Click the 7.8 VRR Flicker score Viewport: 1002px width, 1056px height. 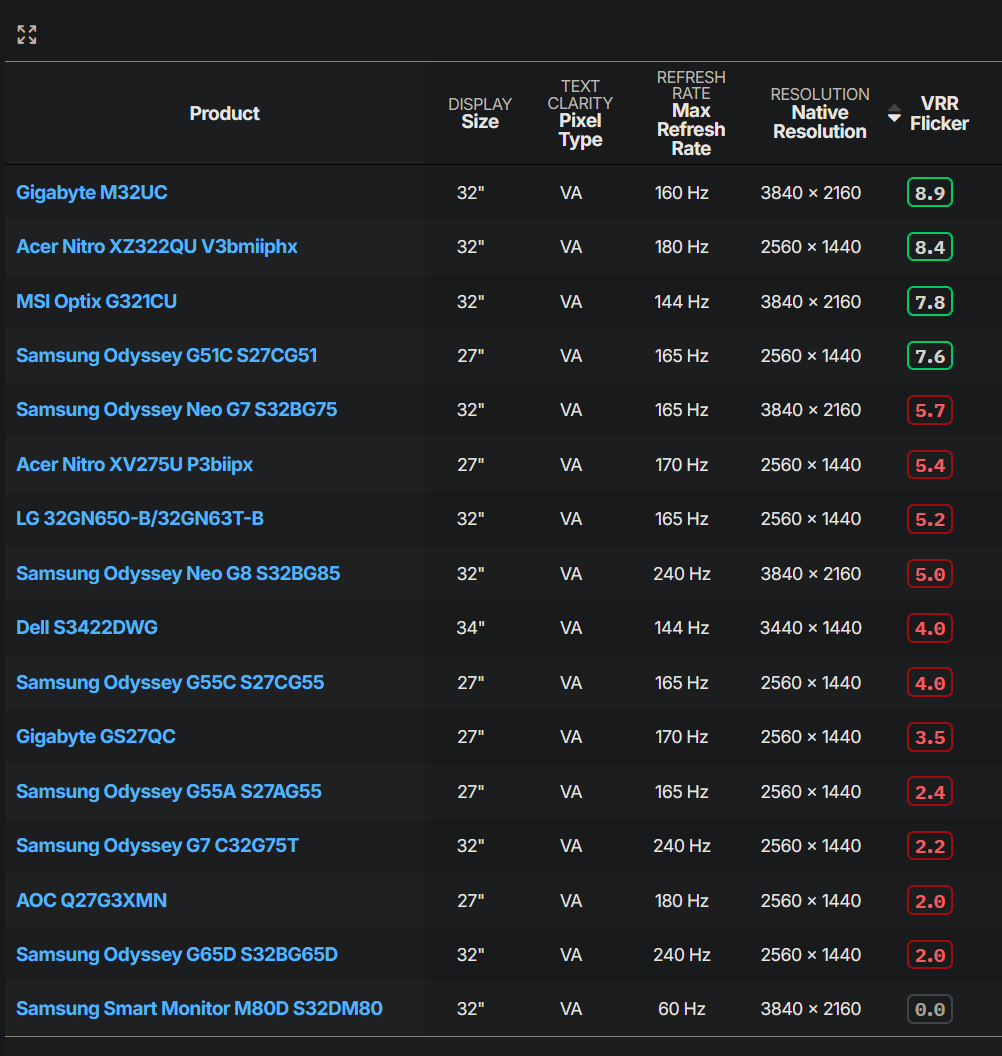pyautogui.click(x=930, y=301)
